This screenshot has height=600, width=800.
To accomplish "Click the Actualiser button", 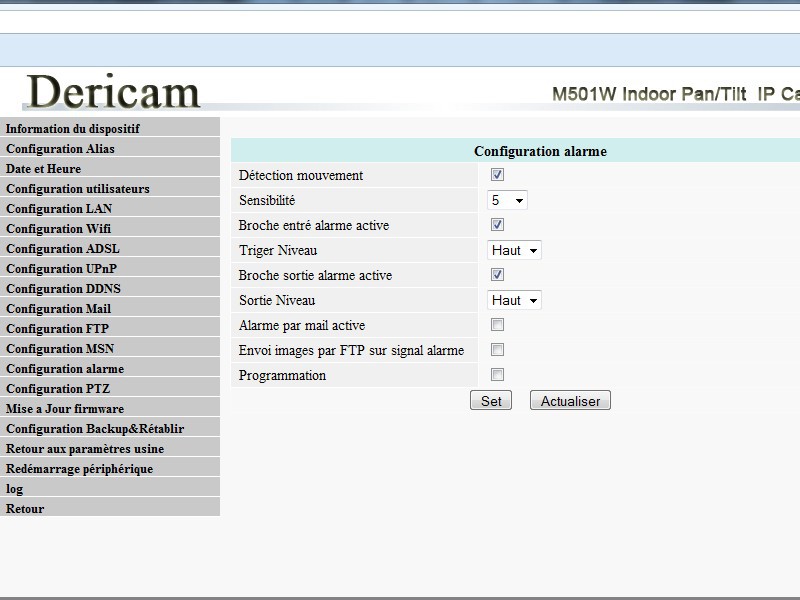I will tap(570, 401).
